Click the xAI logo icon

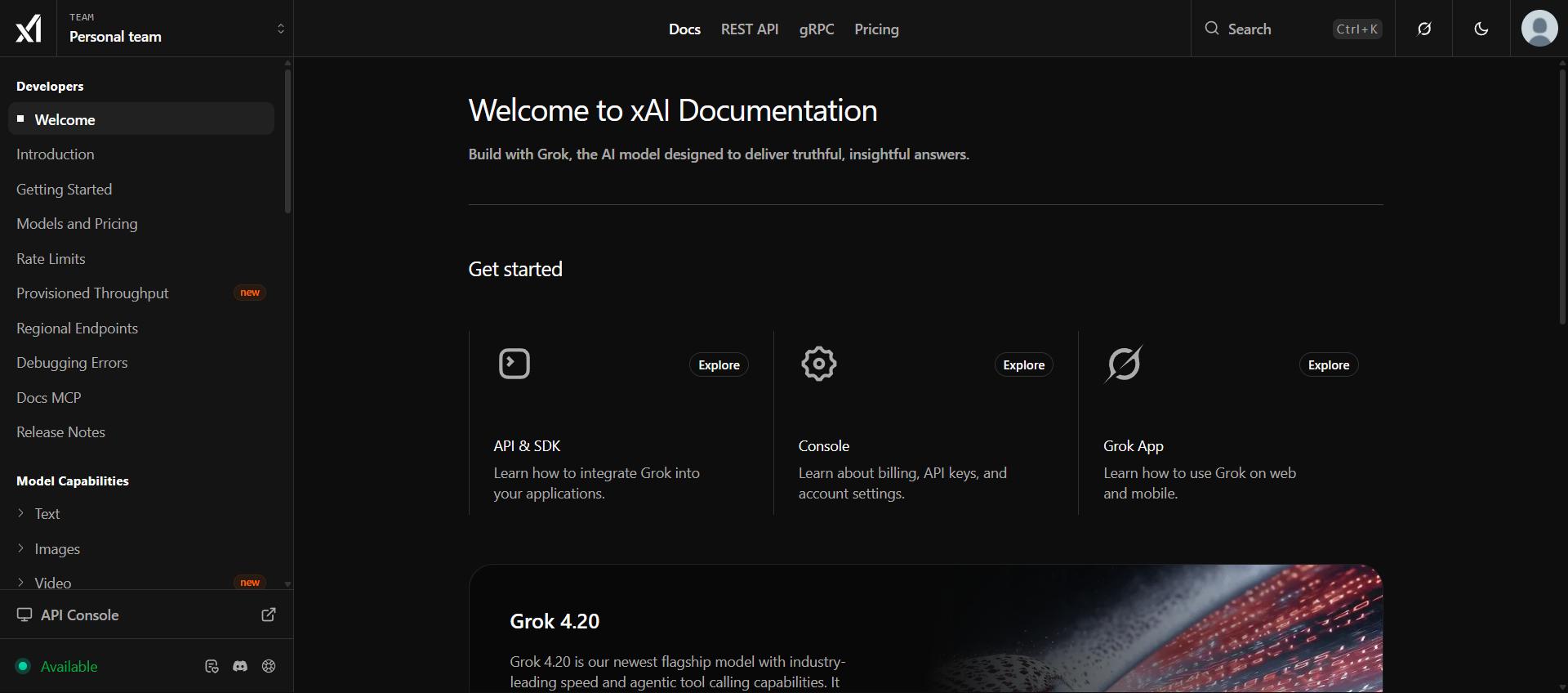coord(29,29)
